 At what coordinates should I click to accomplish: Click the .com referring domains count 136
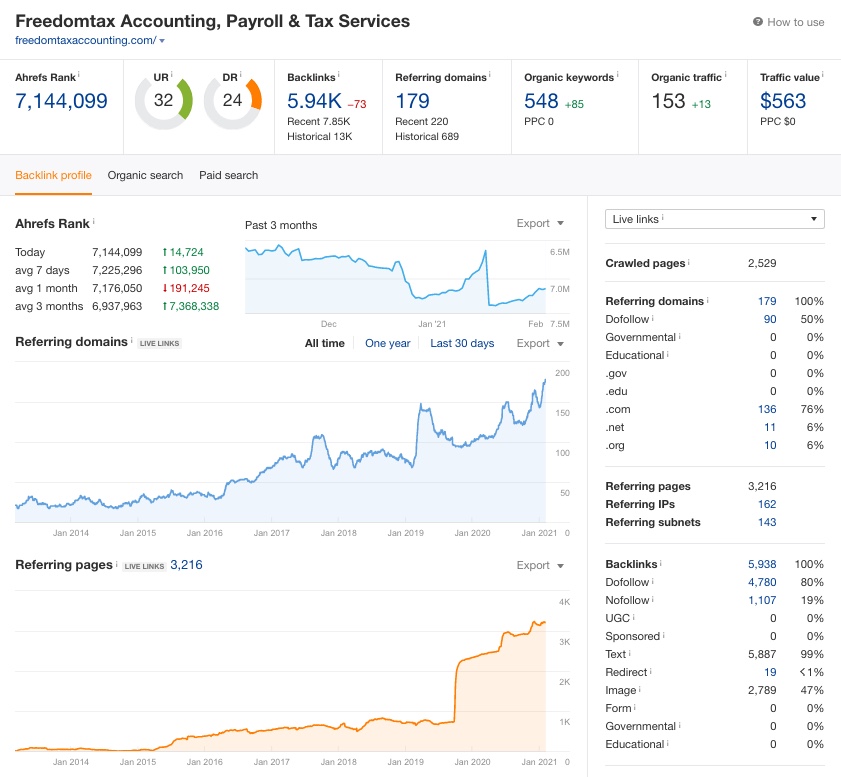click(x=767, y=409)
